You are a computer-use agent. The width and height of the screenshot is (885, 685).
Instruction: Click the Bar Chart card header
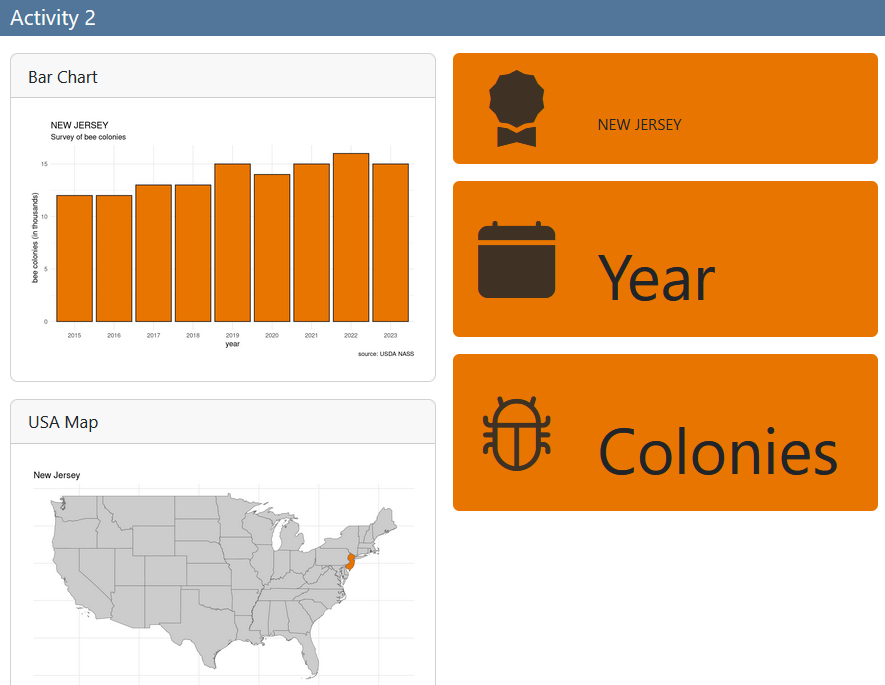click(63, 77)
